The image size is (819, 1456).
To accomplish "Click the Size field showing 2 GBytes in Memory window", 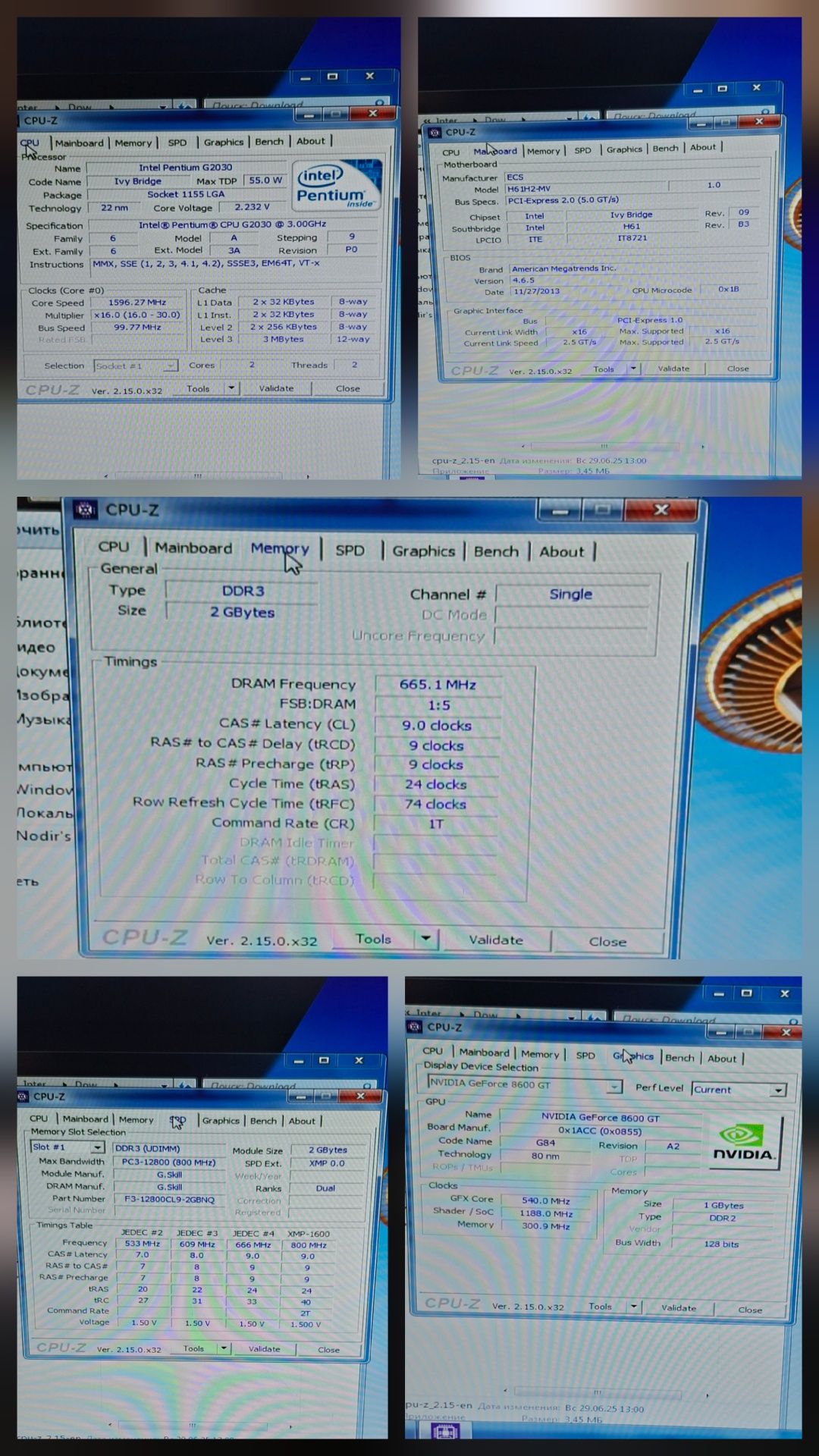I will (x=243, y=612).
